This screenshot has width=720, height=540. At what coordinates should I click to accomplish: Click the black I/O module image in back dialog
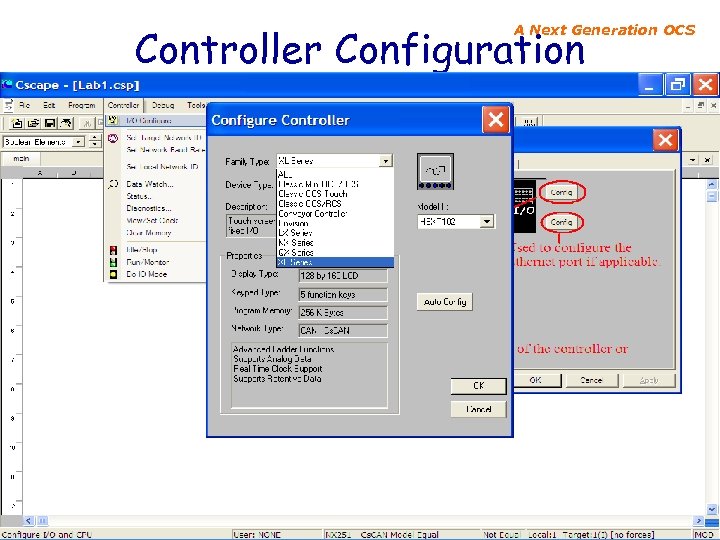click(x=524, y=206)
